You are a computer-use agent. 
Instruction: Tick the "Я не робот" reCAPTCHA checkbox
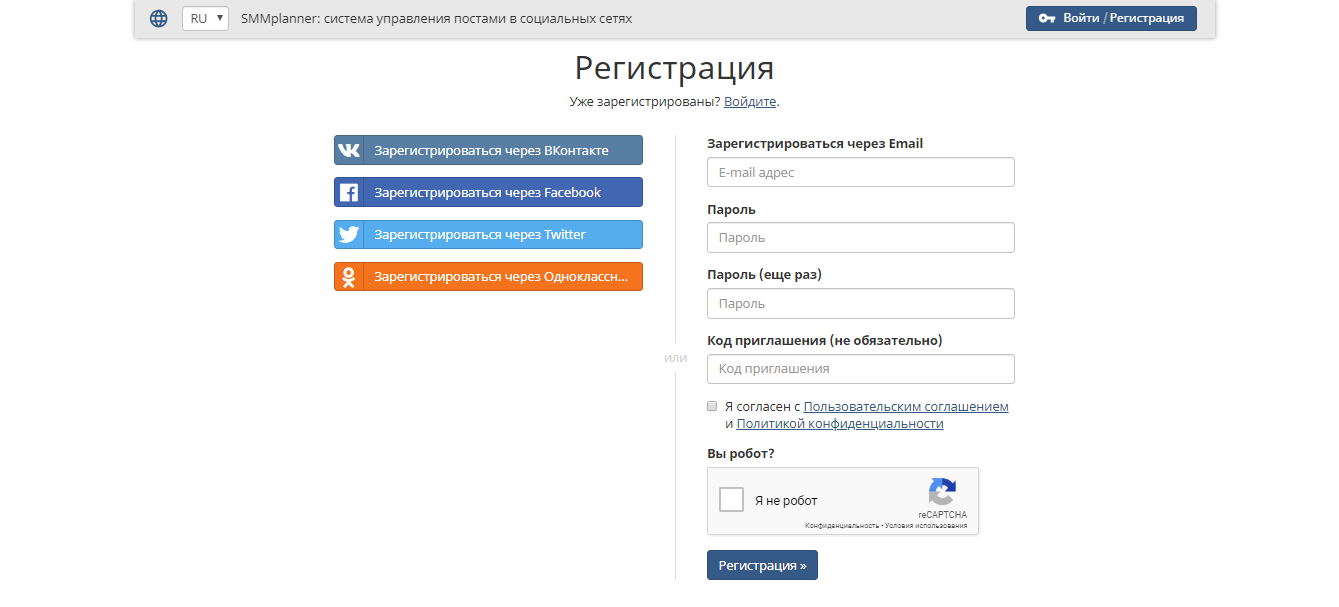point(732,500)
